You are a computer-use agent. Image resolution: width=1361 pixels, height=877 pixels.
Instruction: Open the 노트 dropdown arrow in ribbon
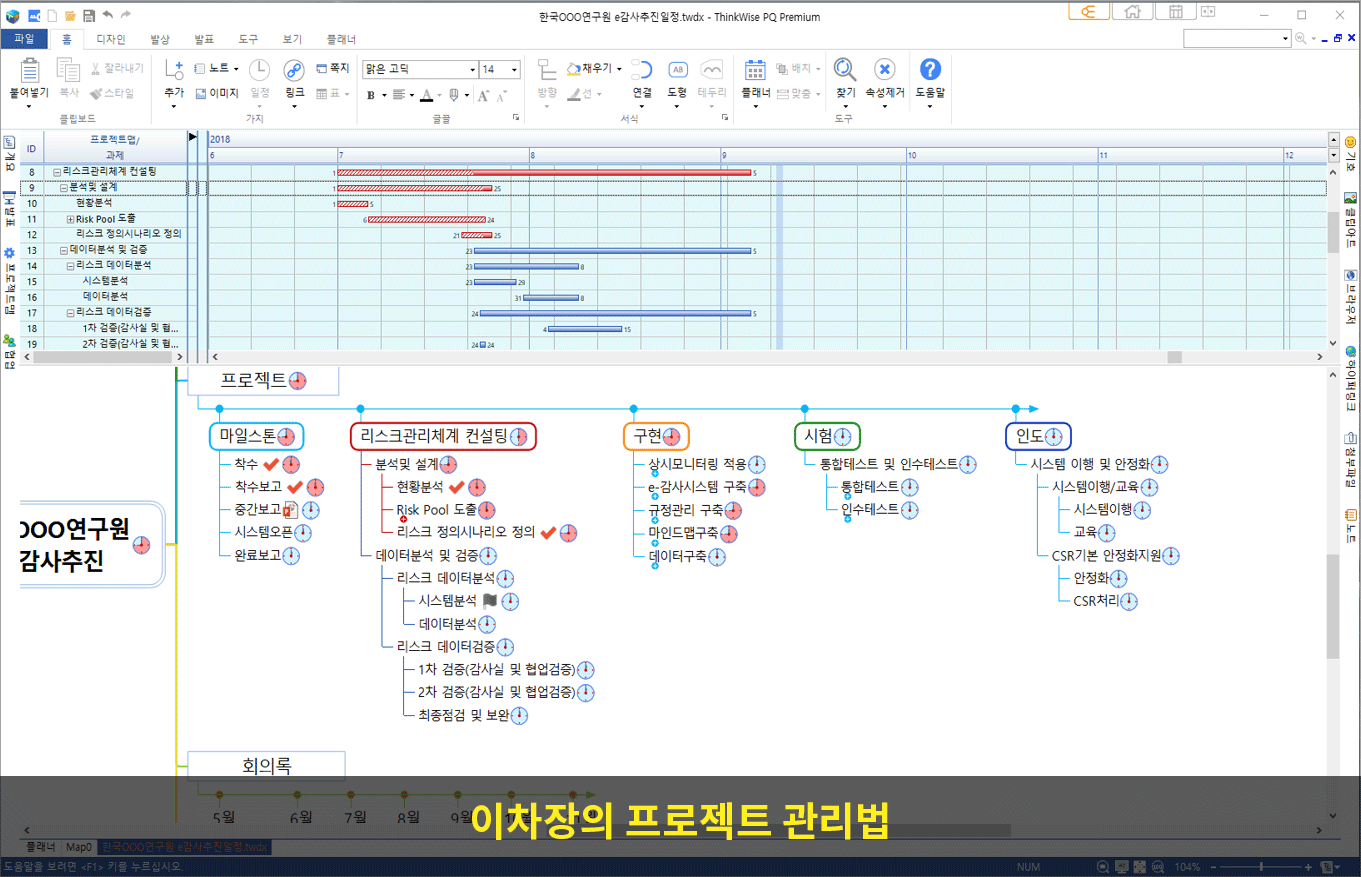(x=234, y=69)
